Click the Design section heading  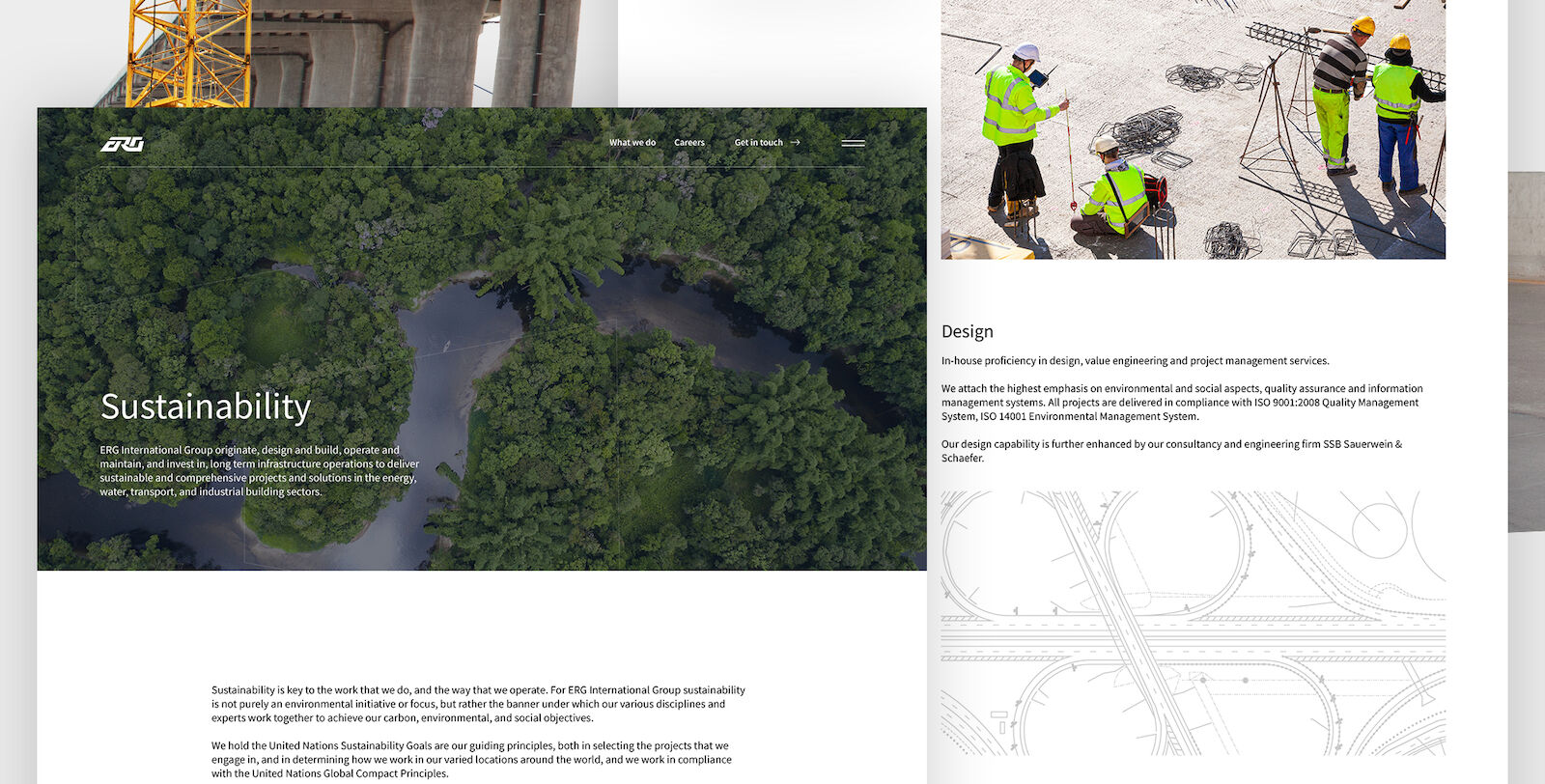[x=967, y=332]
